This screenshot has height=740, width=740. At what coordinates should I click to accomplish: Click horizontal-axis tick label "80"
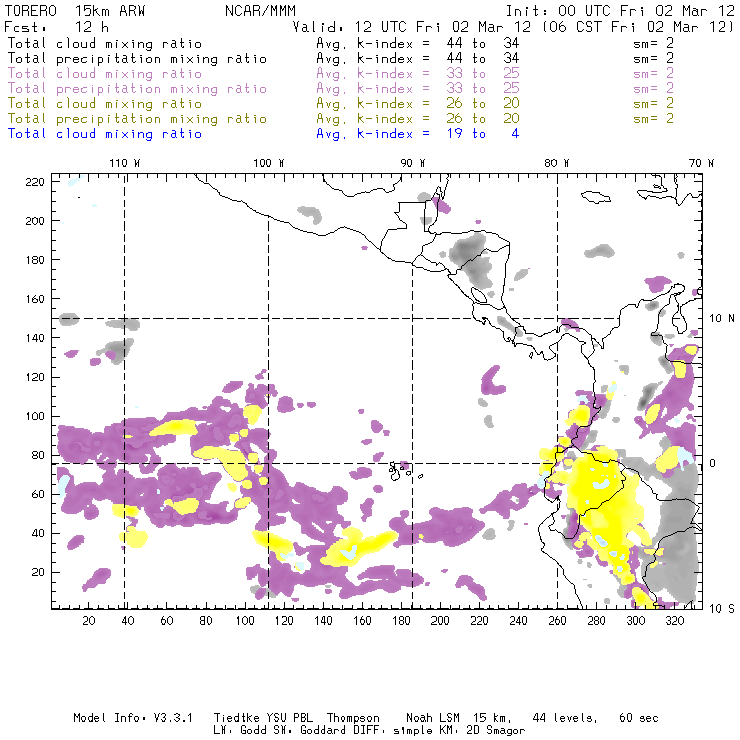[206, 621]
